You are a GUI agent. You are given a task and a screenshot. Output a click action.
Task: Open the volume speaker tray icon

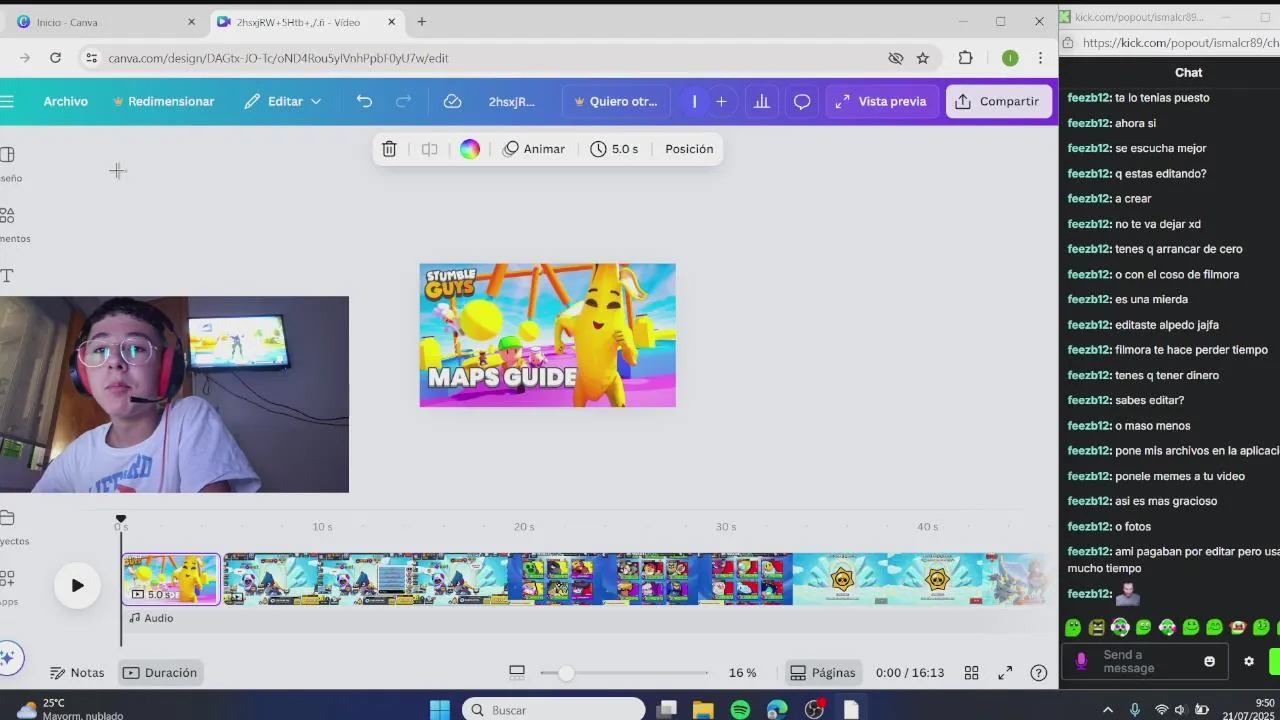pos(1180,710)
